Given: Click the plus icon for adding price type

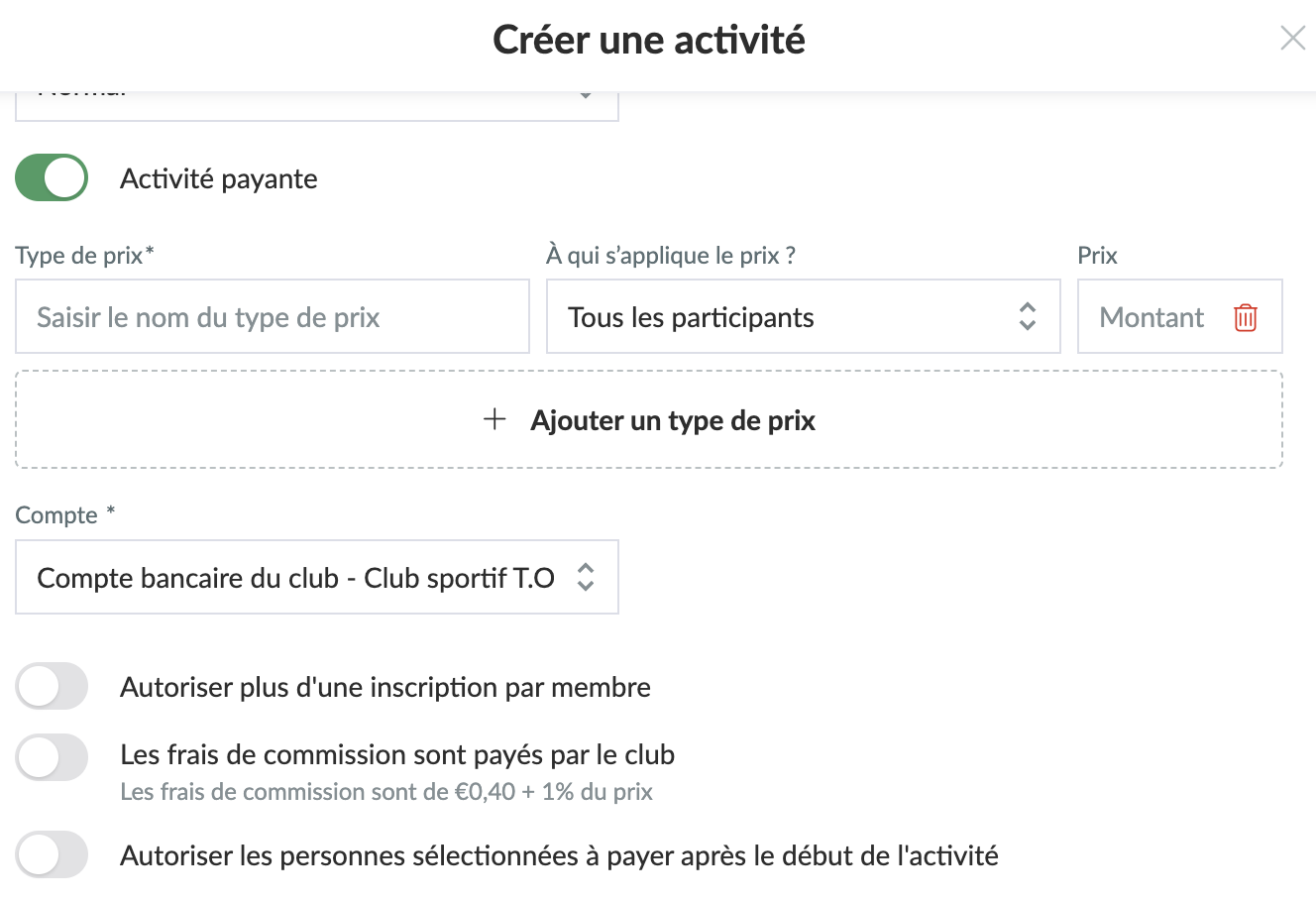Looking at the screenshot, I should (494, 419).
